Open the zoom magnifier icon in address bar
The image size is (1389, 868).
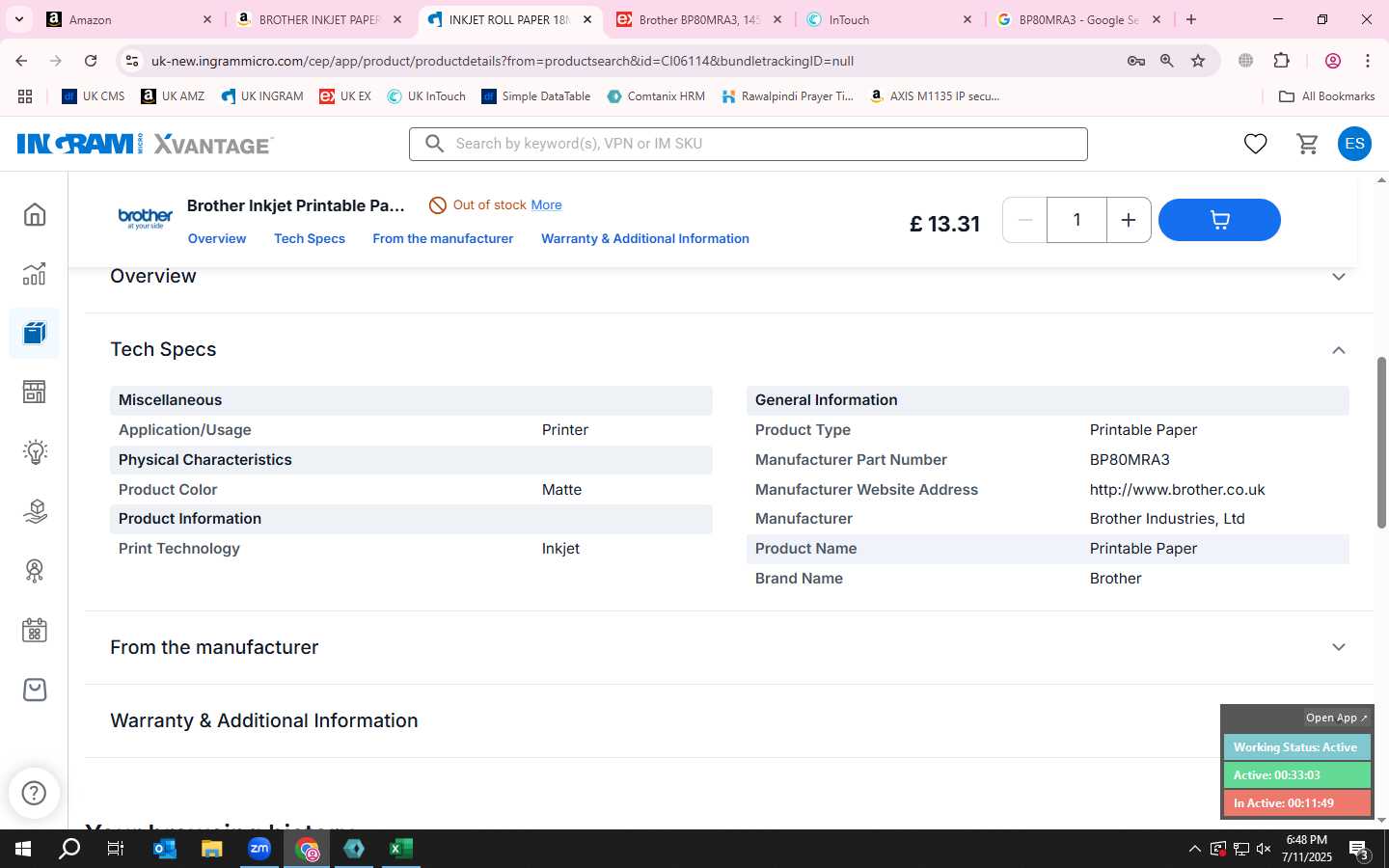click(x=1167, y=61)
